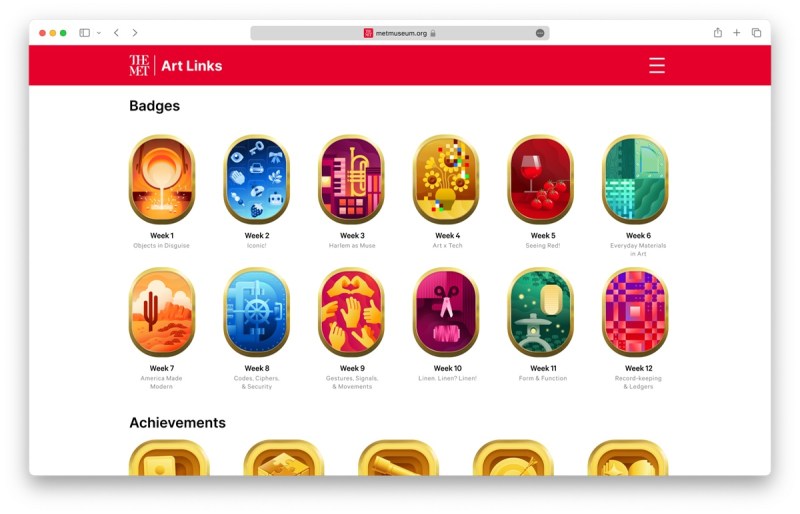Screen dimensions: 800x514
Task: Open the page options ellipsis in address bar
Action: pyautogui.click(x=540, y=33)
